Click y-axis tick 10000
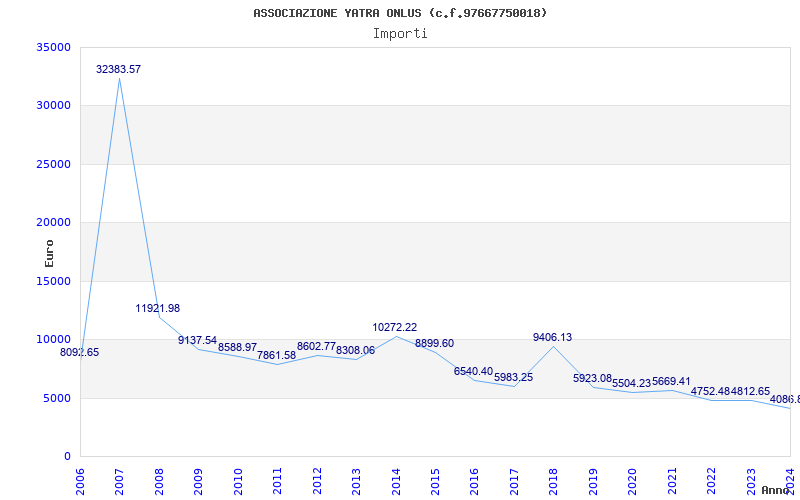Viewport: 800px width, 500px height. pos(53,340)
